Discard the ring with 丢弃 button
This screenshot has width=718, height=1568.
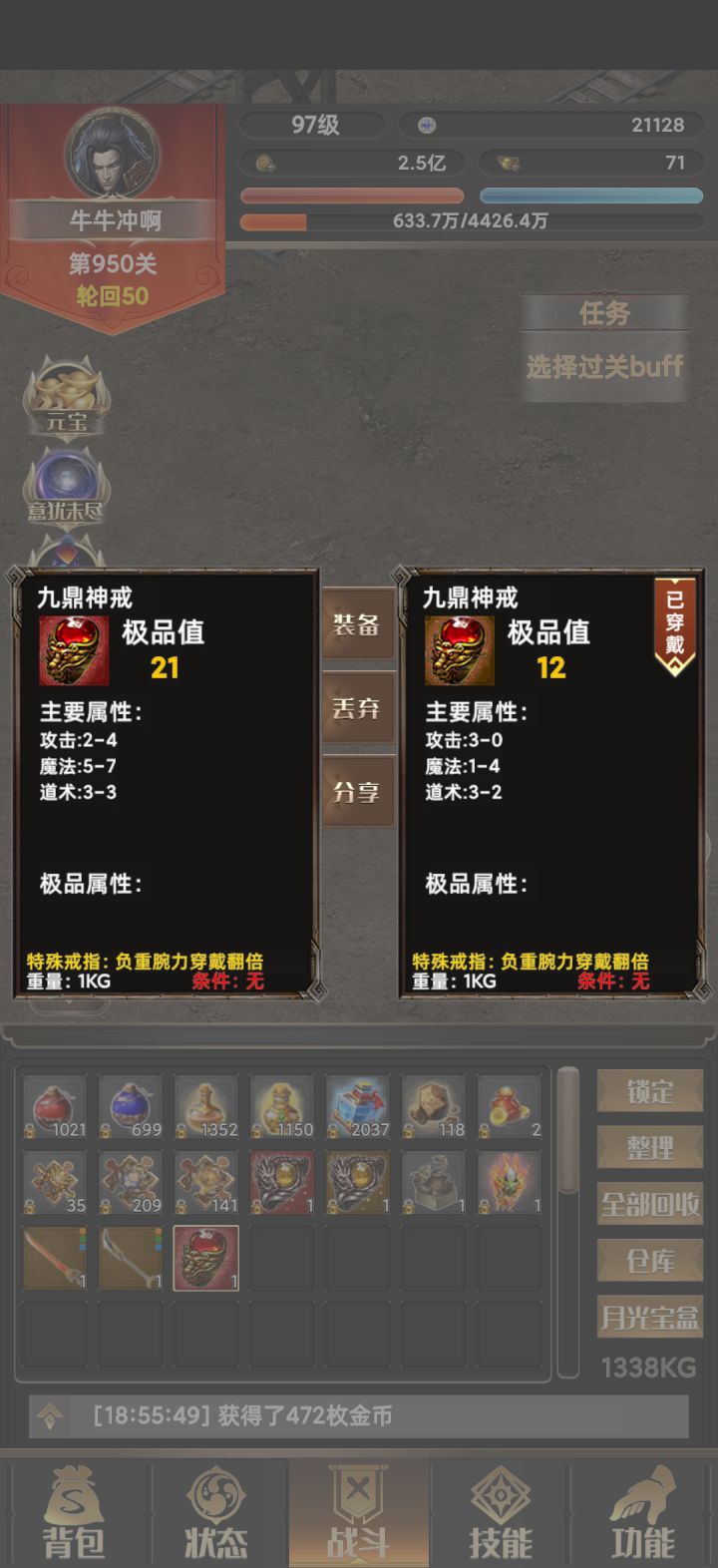(x=357, y=708)
